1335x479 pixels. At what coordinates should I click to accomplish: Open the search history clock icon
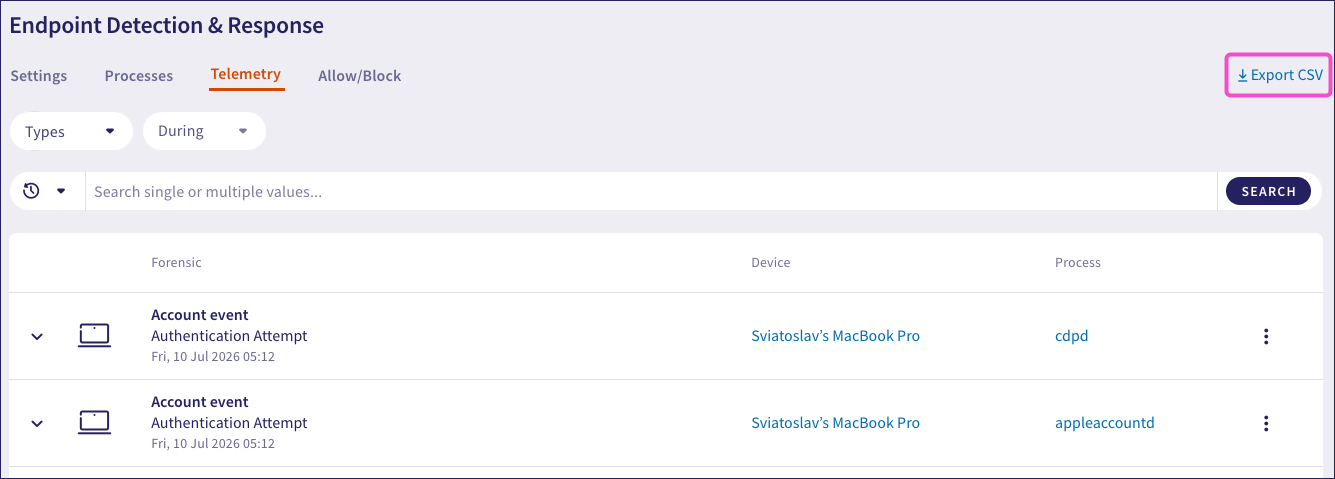click(x=31, y=191)
